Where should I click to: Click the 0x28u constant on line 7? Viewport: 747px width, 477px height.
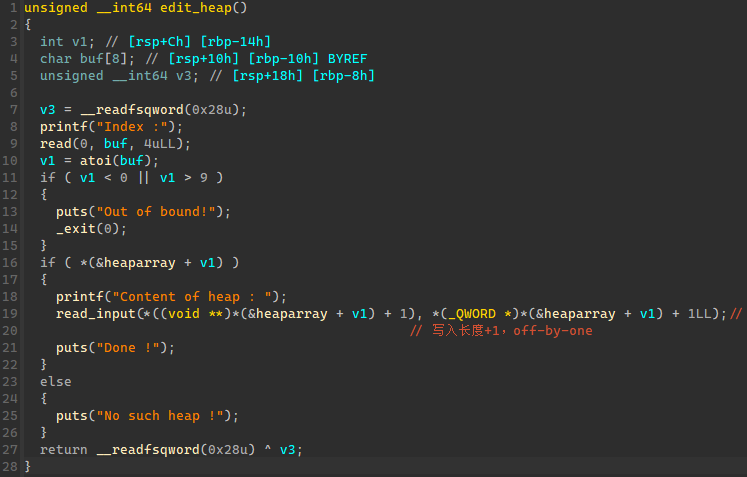pyautogui.click(x=218, y=109)
